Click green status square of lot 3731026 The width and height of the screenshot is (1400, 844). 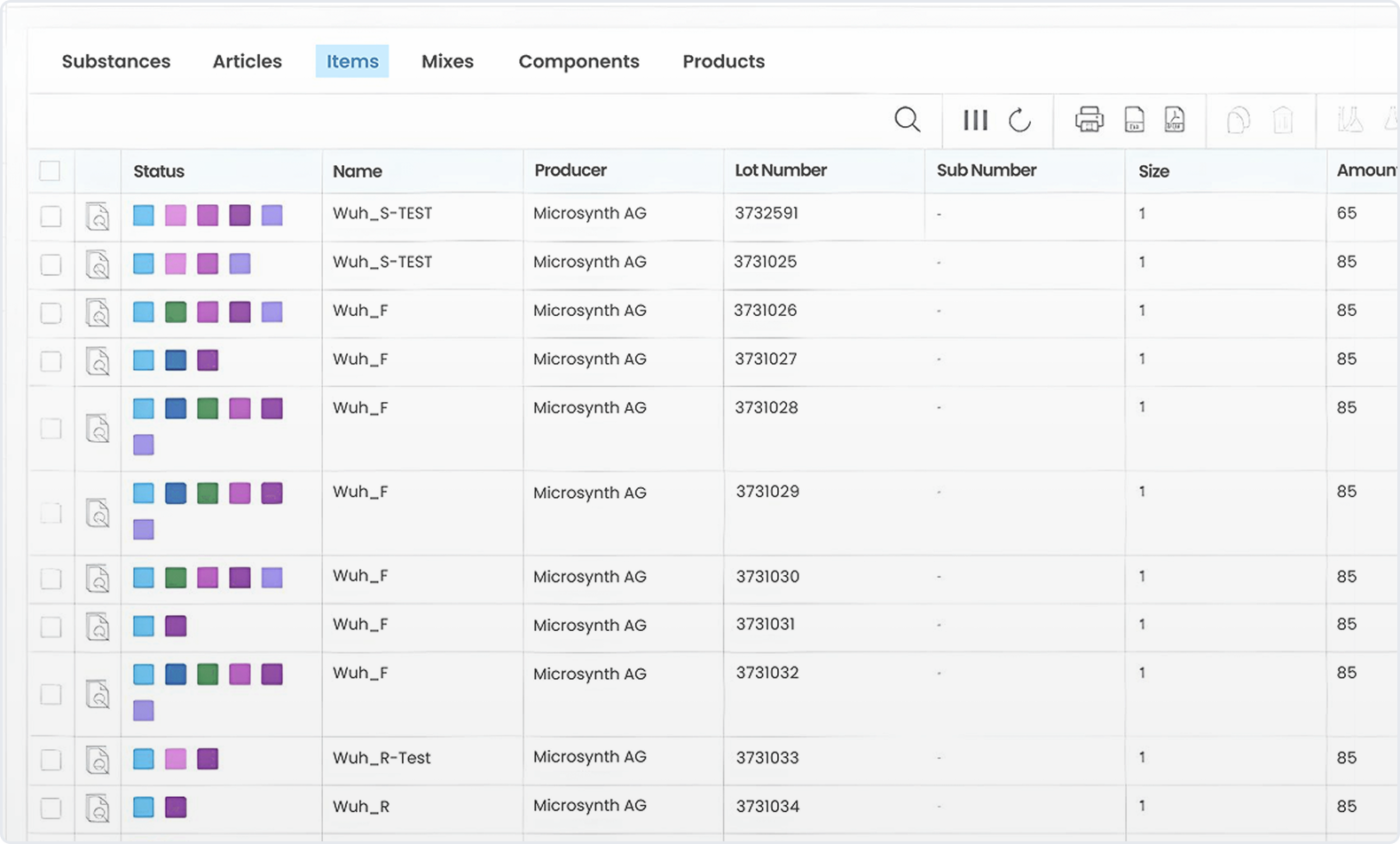tap(176, 312)
